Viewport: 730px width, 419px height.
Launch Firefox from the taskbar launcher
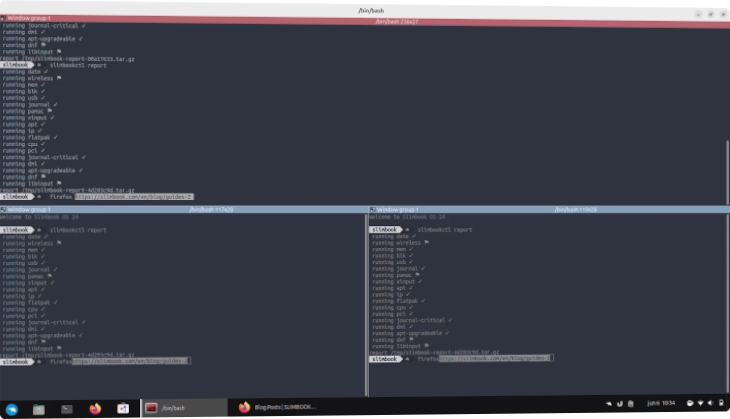pyautogui.click(x=95, y=409)
